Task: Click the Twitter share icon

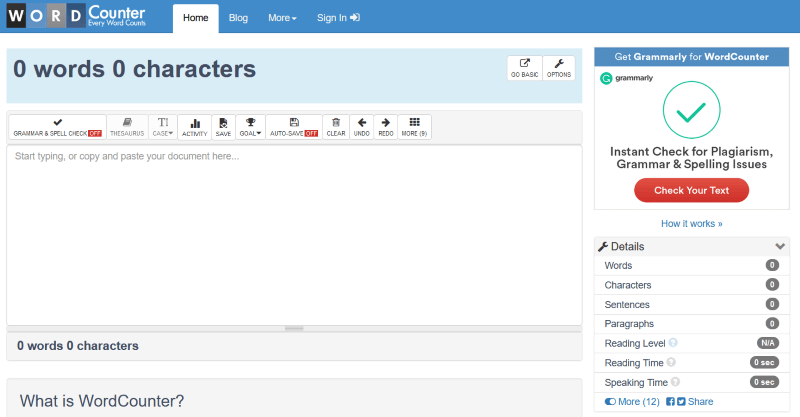Action: (x=681, y=402)
